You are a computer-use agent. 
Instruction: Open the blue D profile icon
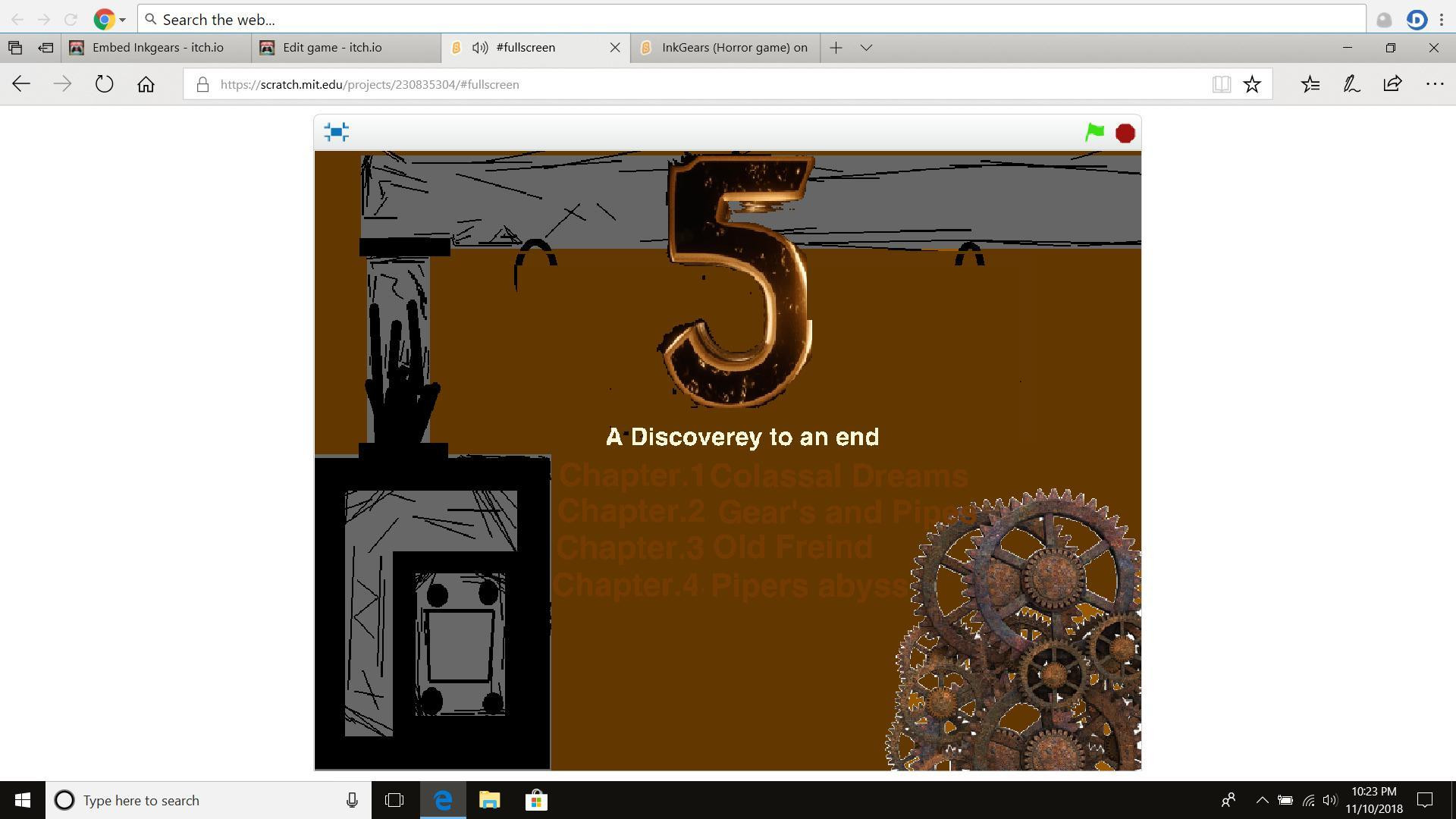1417,20
